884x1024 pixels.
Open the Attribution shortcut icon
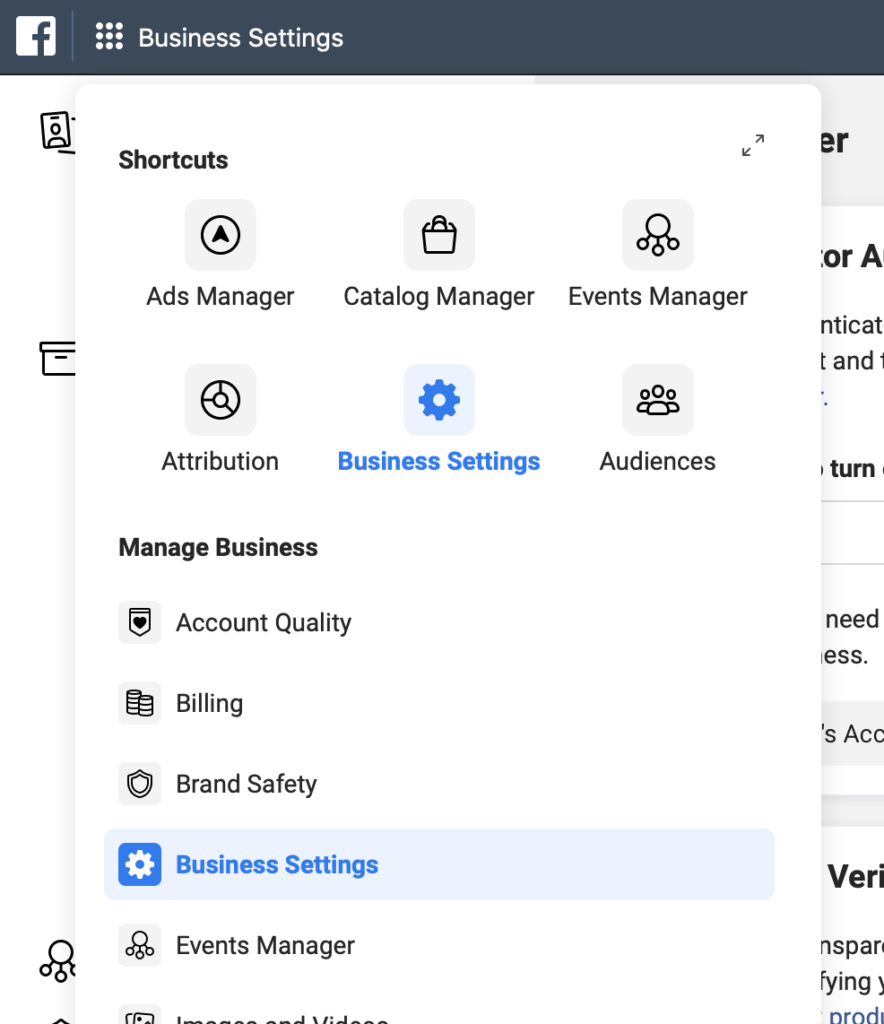(x=220, y=400)
